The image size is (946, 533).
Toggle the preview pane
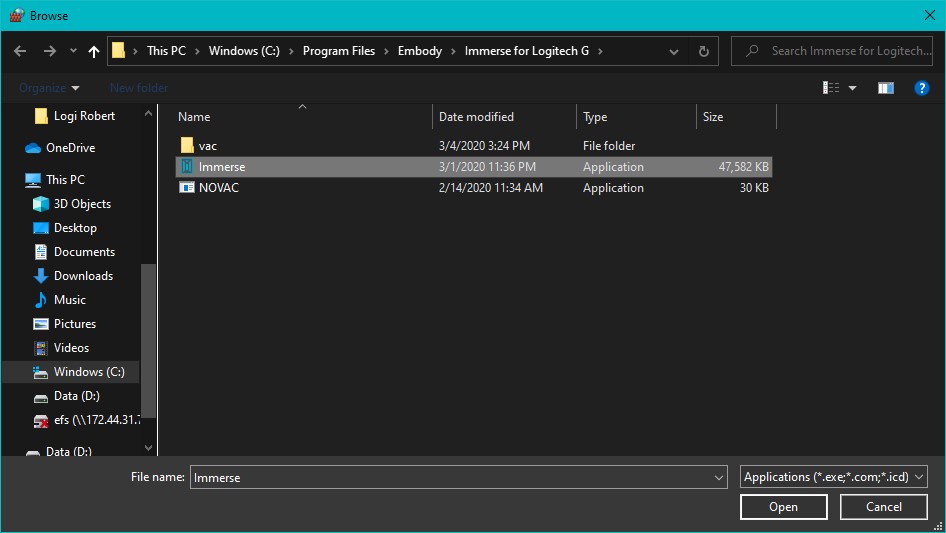click(886, 88)
